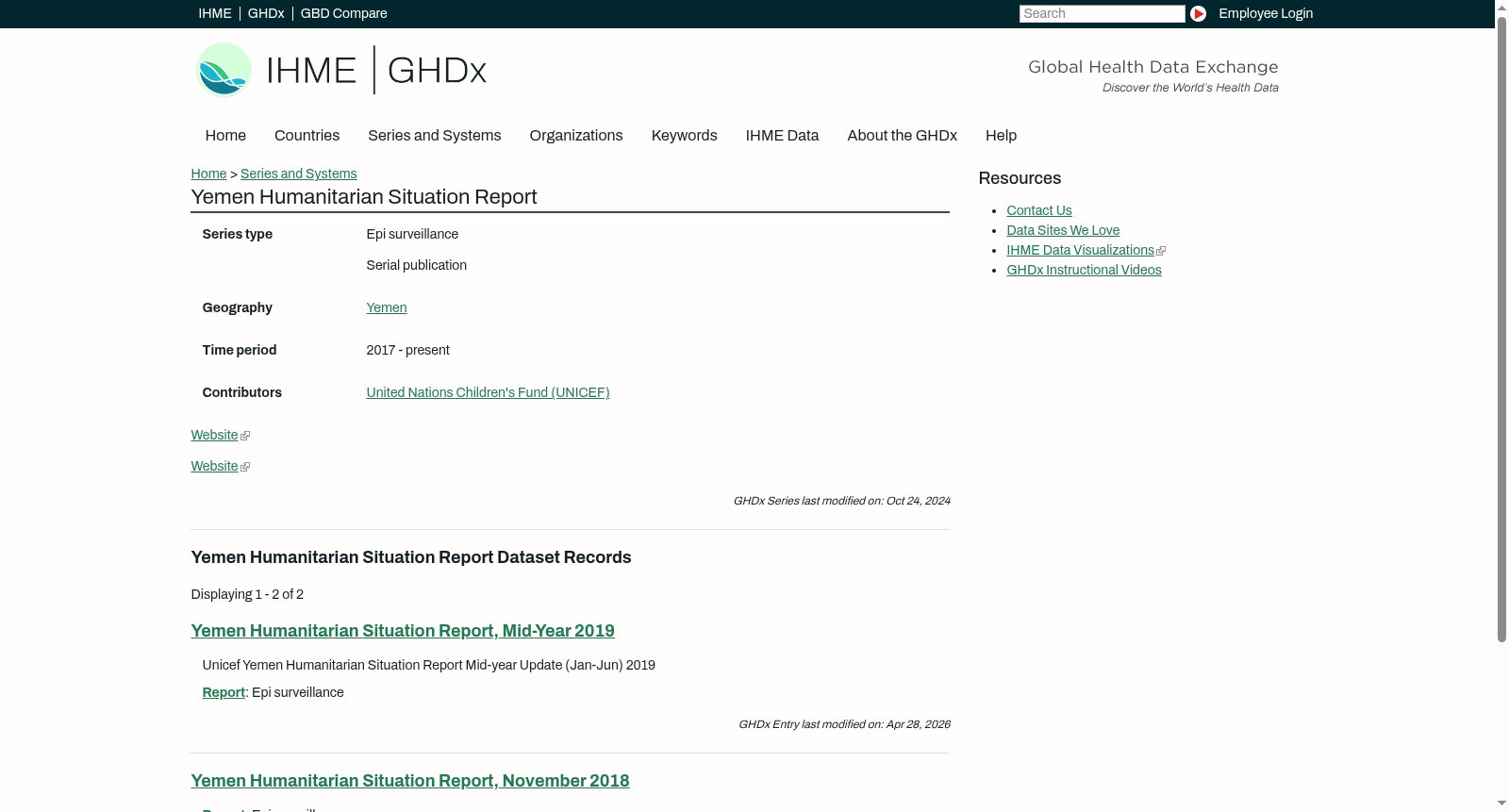Open GBD Compare in top bar
1509x812 pixels.
coord(343,13)
